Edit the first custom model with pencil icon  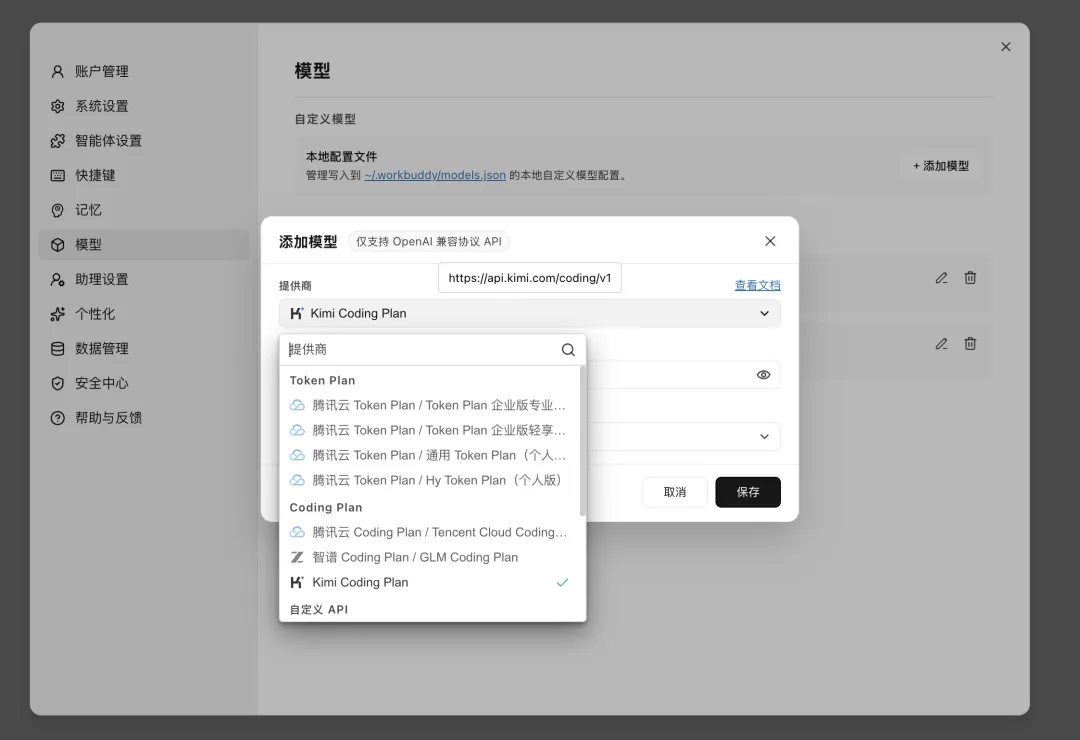pyautogui.click(x=941, y=278)
